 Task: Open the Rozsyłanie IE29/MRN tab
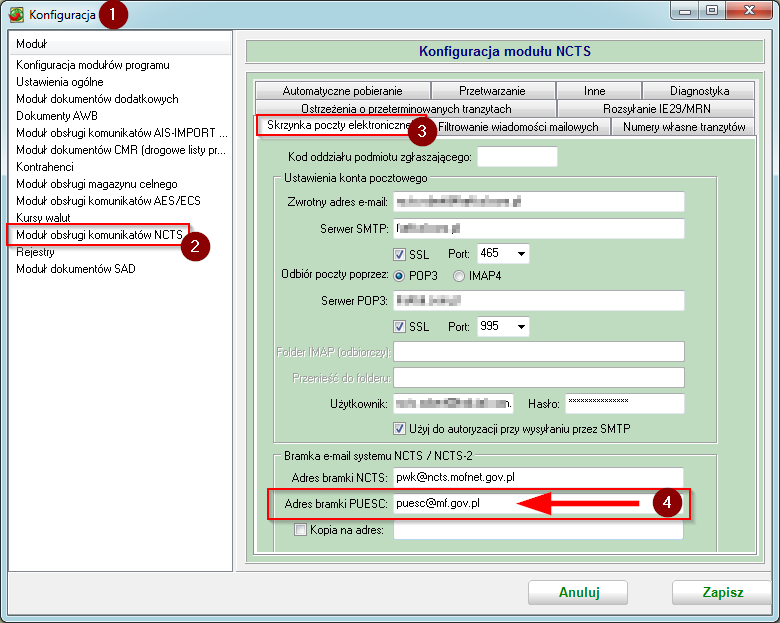pyautogui.click(x=656, y=108)
